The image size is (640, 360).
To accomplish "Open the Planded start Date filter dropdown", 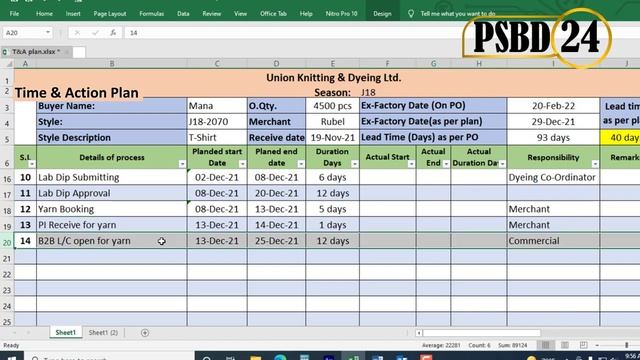I will click(x=242, y=164).
